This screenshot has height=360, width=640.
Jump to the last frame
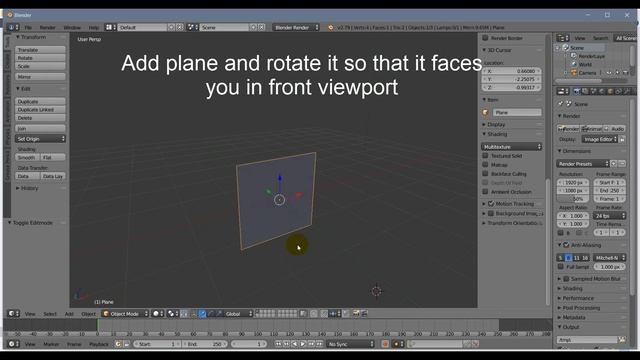(x=320, y=344)
